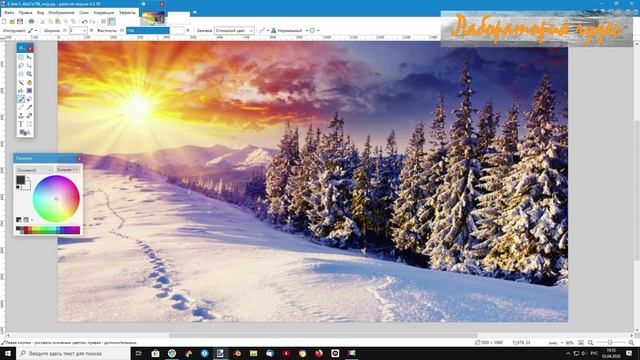Toggle the pixel grid button
The height and width of the screenshot is (360, 640).
[x=103, y=21]
